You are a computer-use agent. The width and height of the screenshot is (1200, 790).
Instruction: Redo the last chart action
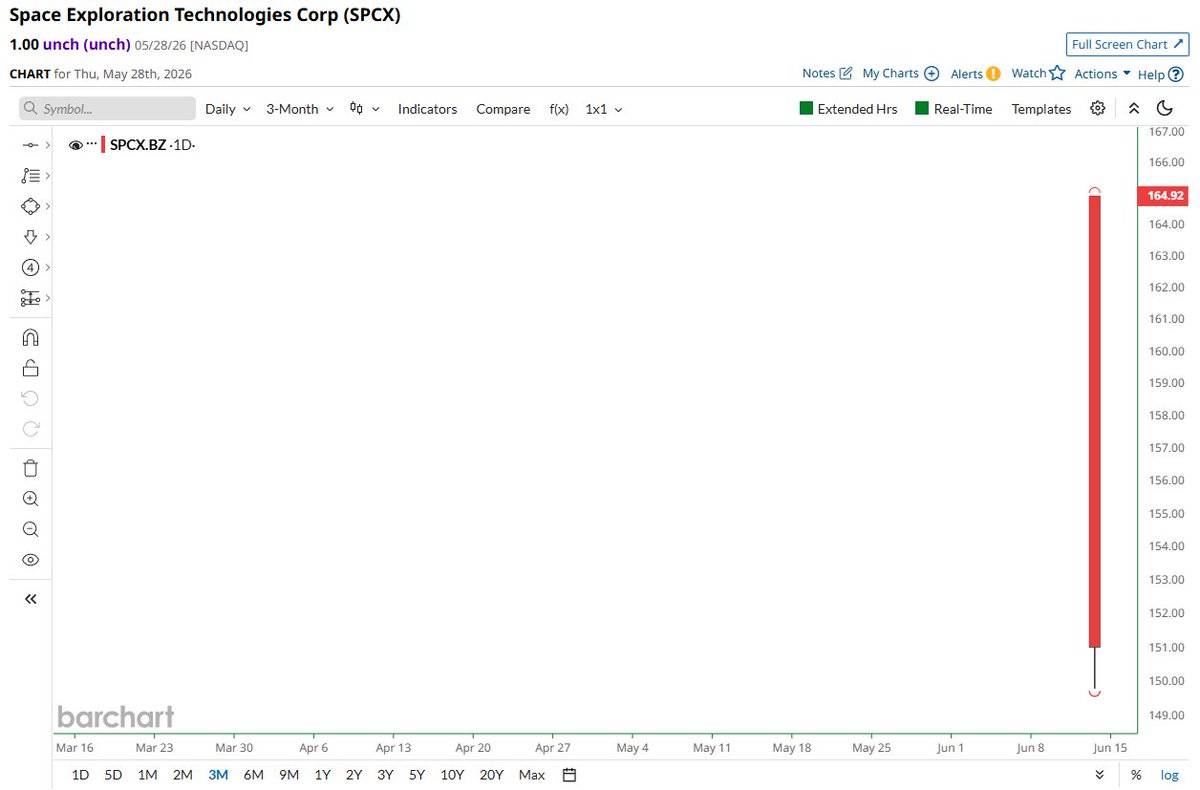coord(30,428)
